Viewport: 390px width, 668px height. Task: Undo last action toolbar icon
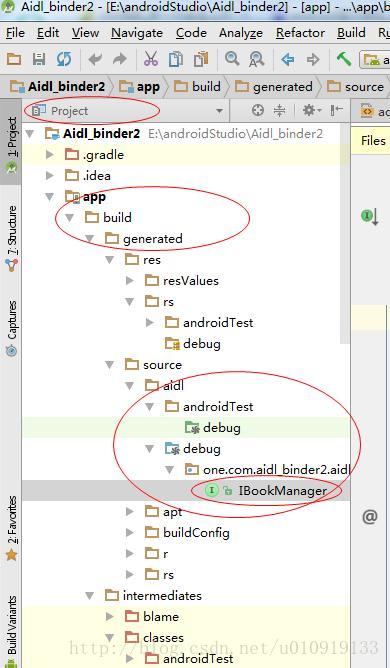(95, 59)
